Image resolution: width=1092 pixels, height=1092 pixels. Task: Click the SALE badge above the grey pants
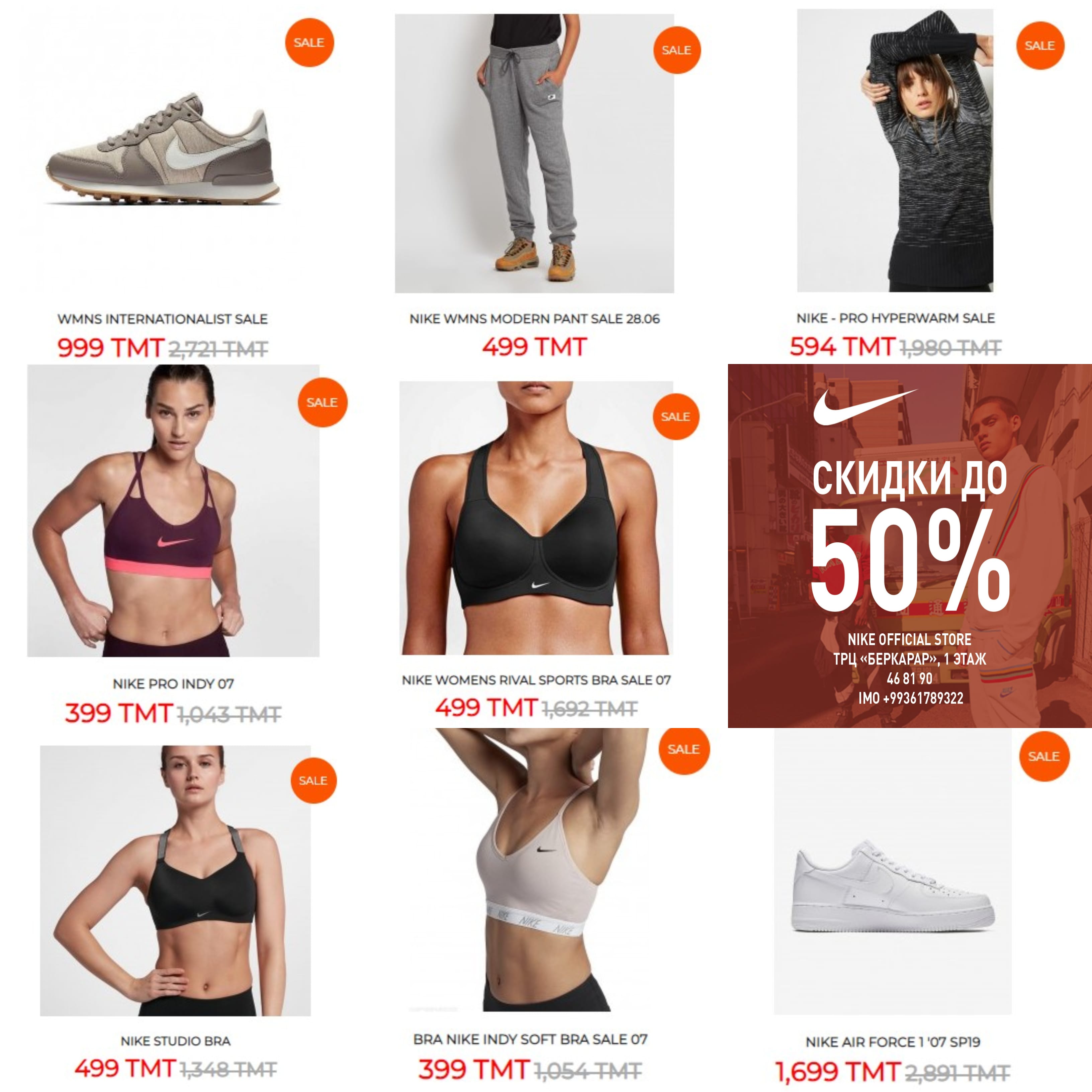[x=676, y=50]
